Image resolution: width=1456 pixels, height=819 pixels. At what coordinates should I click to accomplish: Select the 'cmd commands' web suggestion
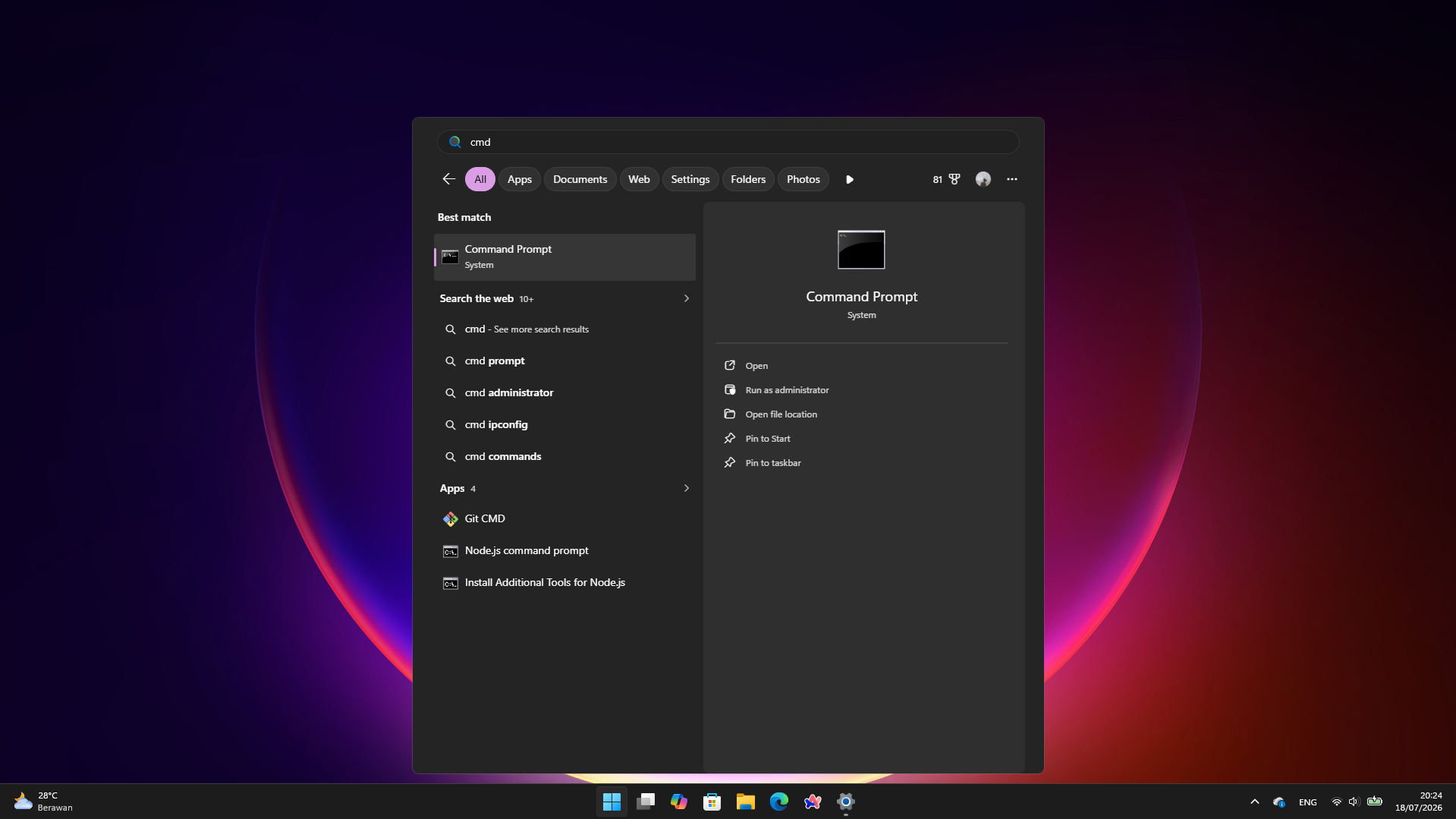pyautogui.click(x=564, y=457)
